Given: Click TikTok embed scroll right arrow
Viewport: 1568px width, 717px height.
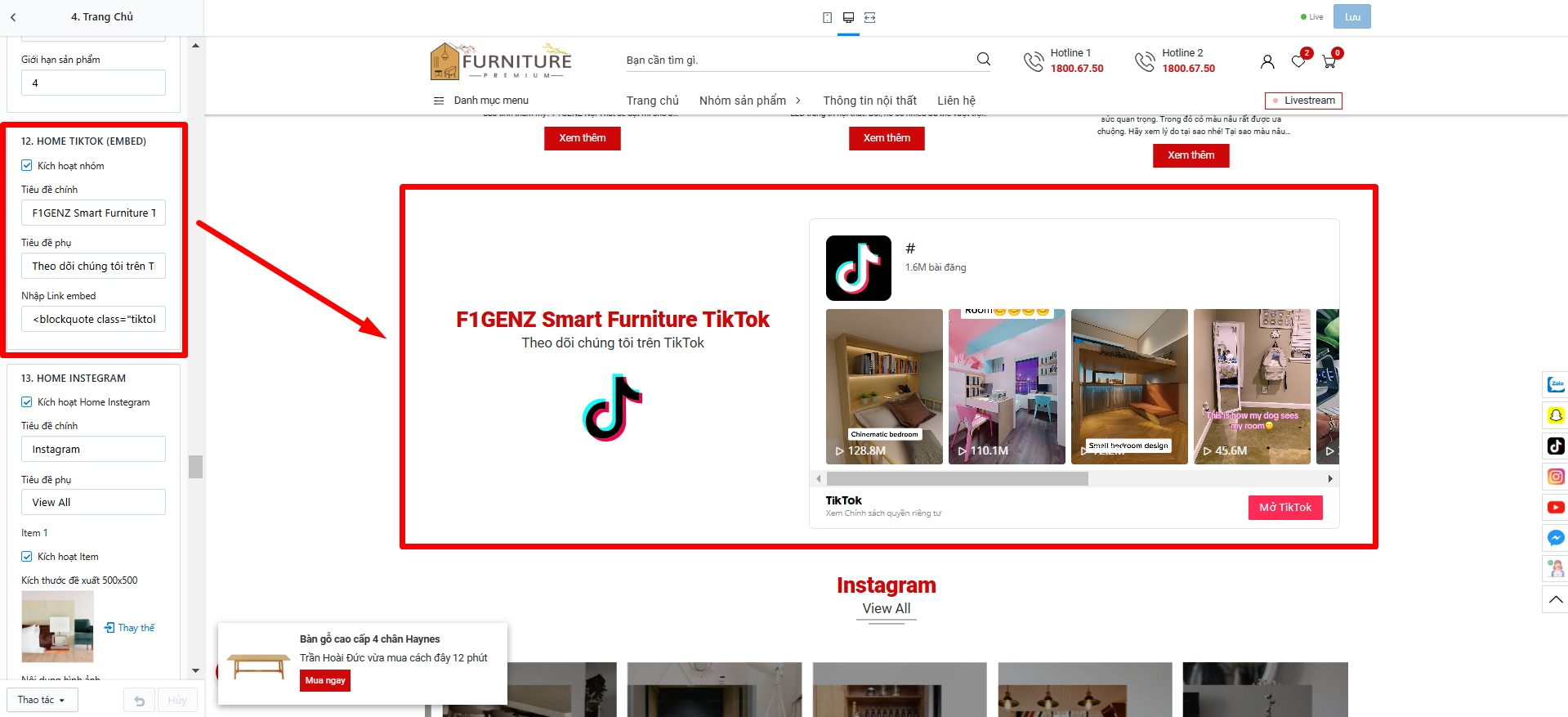Looking at the screenshot, I should (x=1330, y=478).
